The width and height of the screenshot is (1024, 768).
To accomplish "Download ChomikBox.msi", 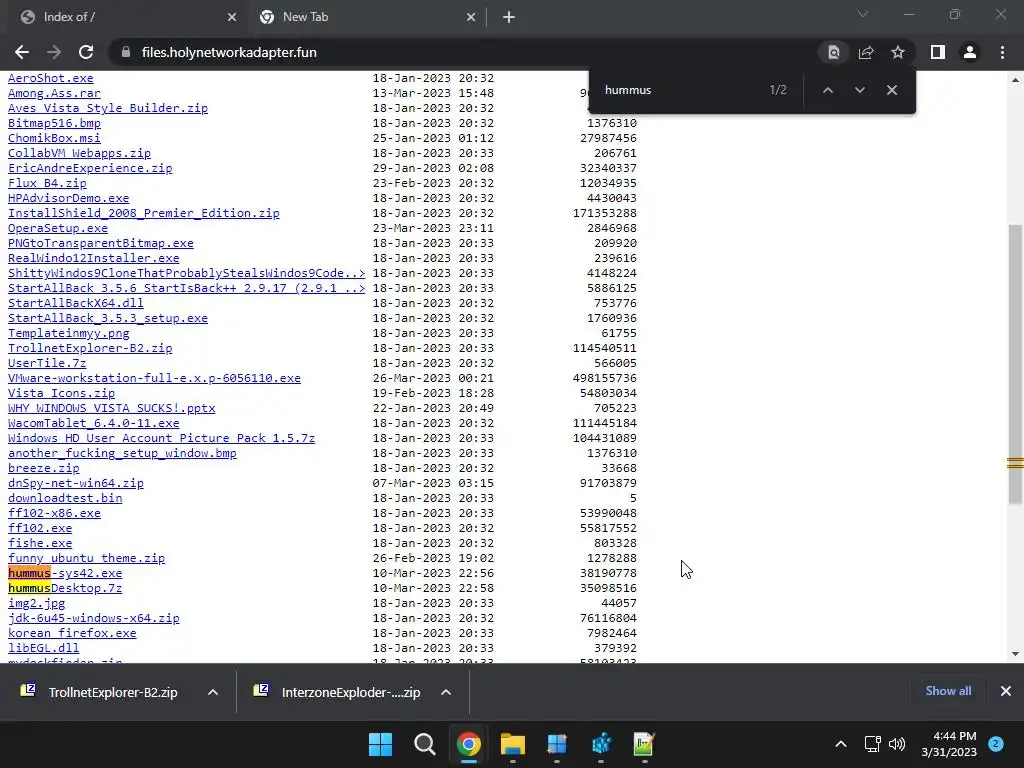I will click(x=54, y=138).
